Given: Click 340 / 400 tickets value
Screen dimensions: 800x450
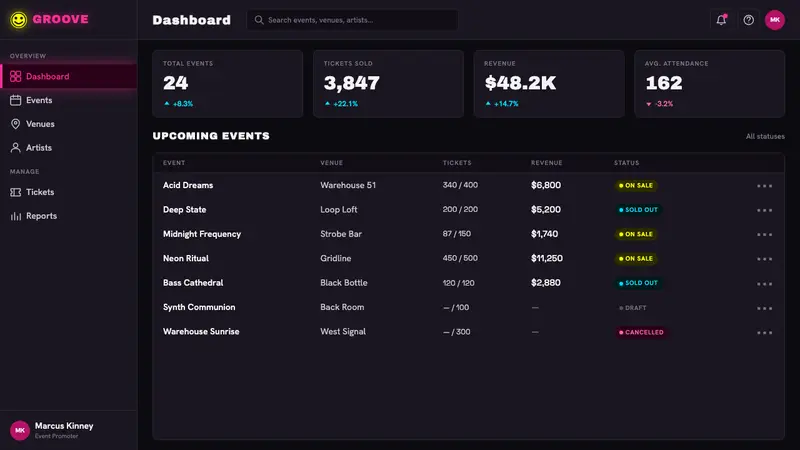Looking at the screenshot, I should point(460,185).
